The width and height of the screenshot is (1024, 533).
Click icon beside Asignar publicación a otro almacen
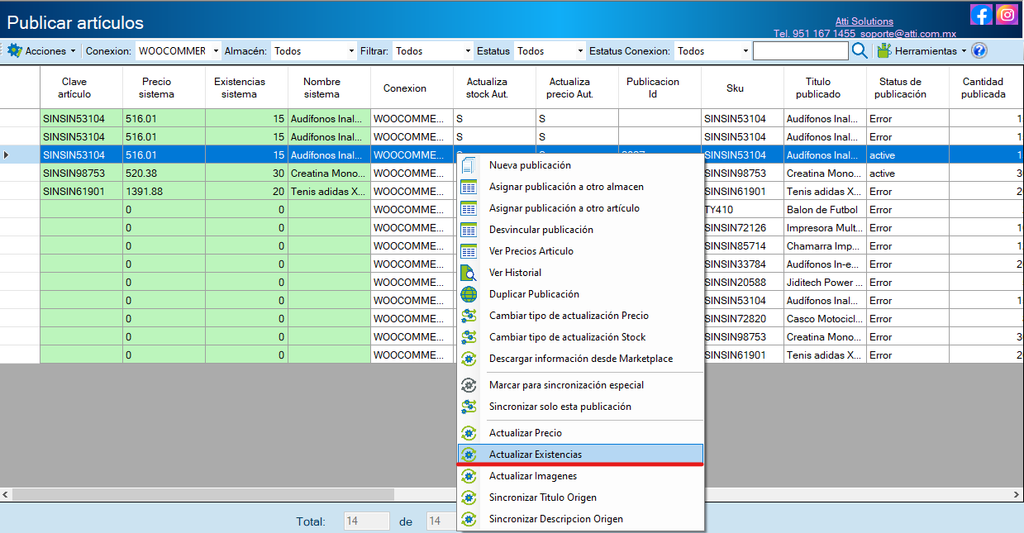click(468, 187)
